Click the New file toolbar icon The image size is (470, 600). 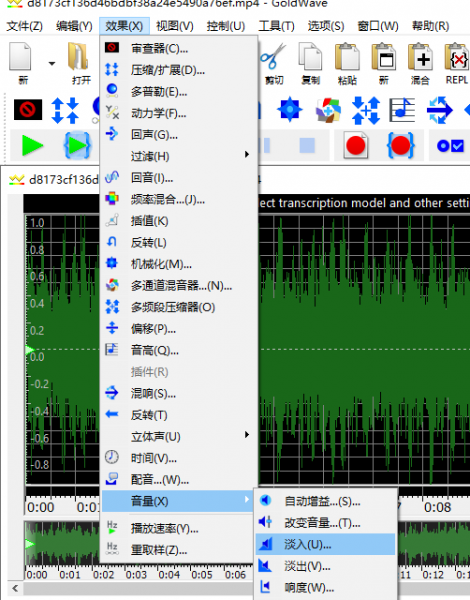(x=20, y=57)
